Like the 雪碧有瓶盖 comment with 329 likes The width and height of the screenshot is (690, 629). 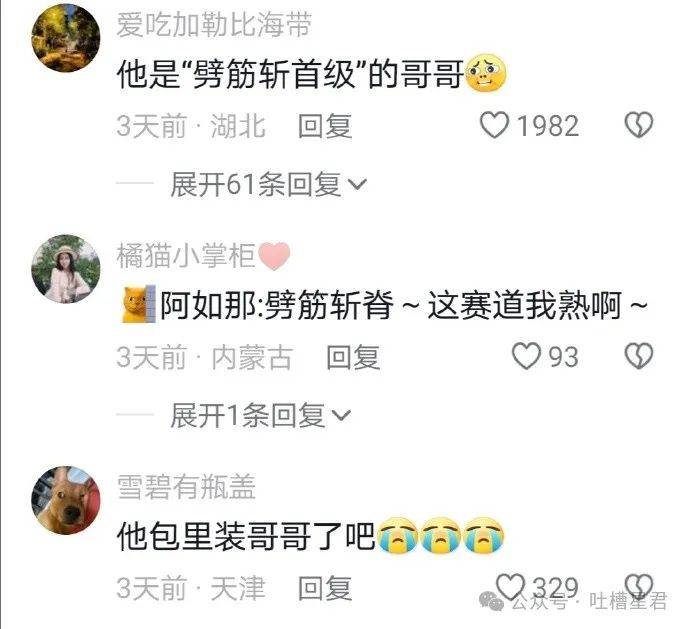[x=510, y=587]
